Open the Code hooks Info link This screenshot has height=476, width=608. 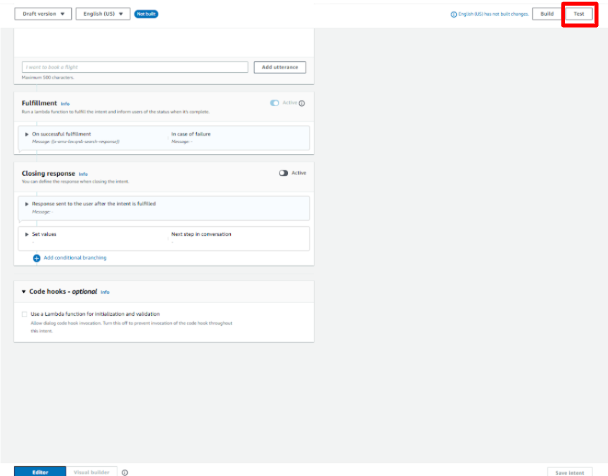click(x=105, y=292)
